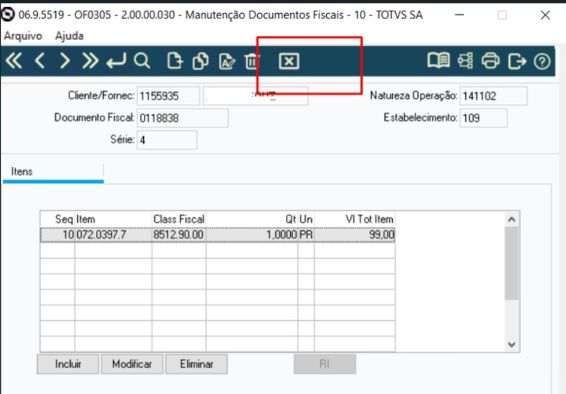This screenshot has width=566, height=394.
Task: Click the Cliente/Fornec field 1155935
Action: click(x=168, y=96)
